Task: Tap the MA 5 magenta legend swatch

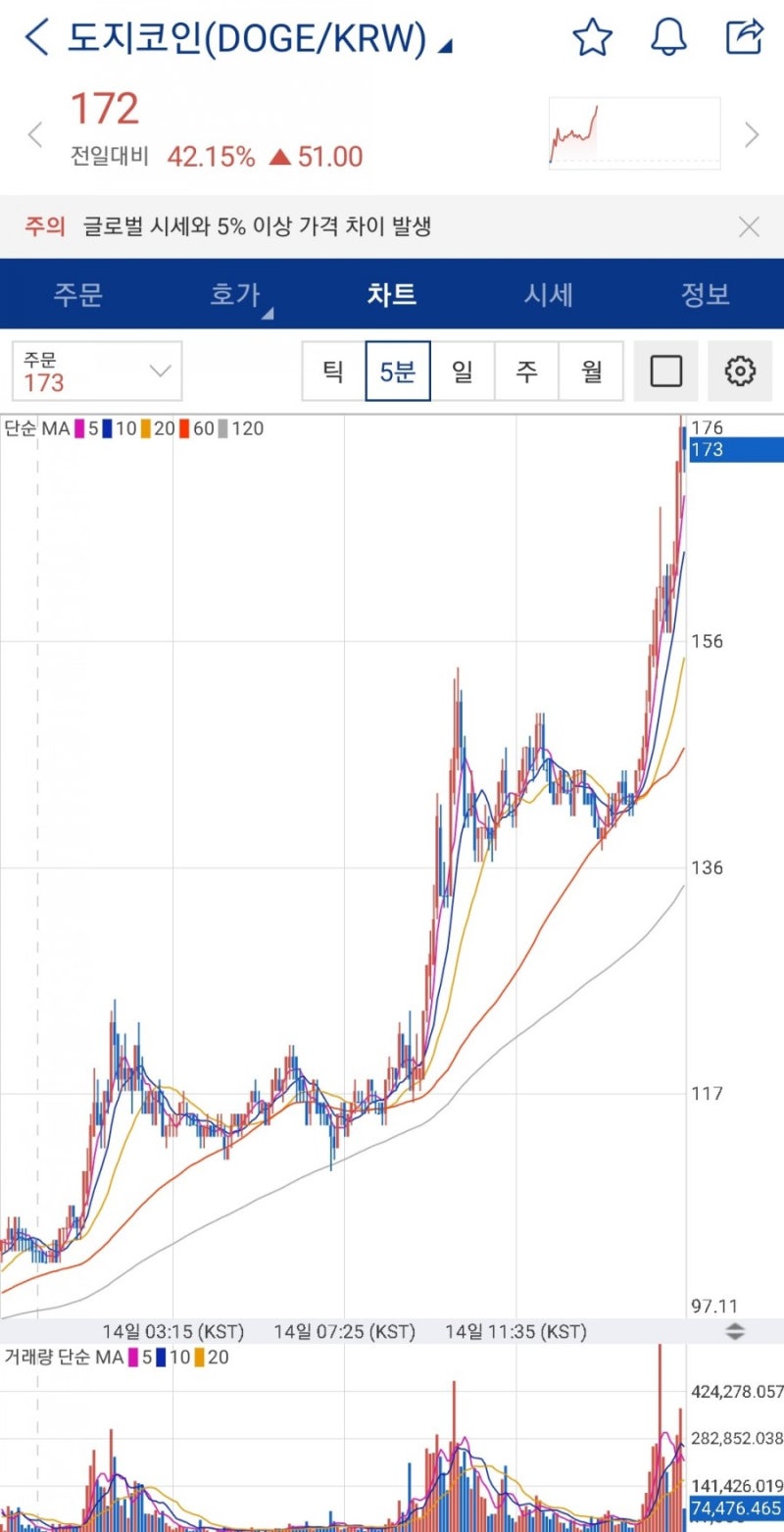Action: click(79, 428)
